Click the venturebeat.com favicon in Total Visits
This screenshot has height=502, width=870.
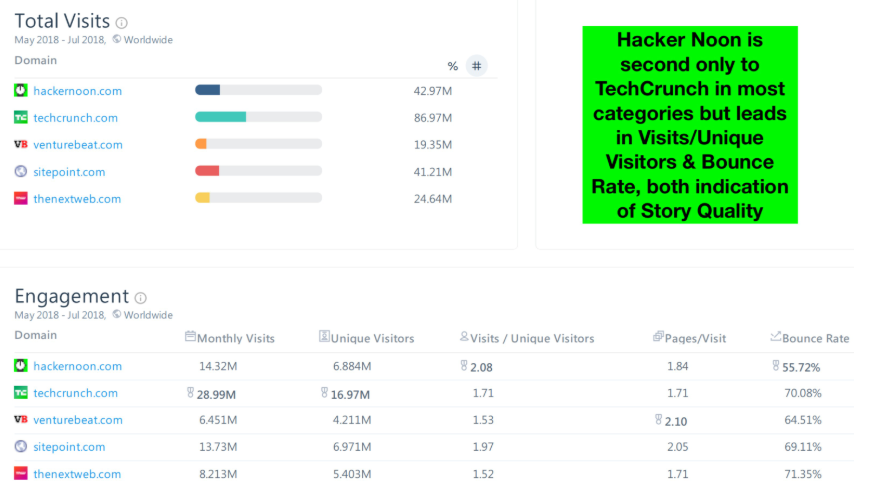(21, 144)
